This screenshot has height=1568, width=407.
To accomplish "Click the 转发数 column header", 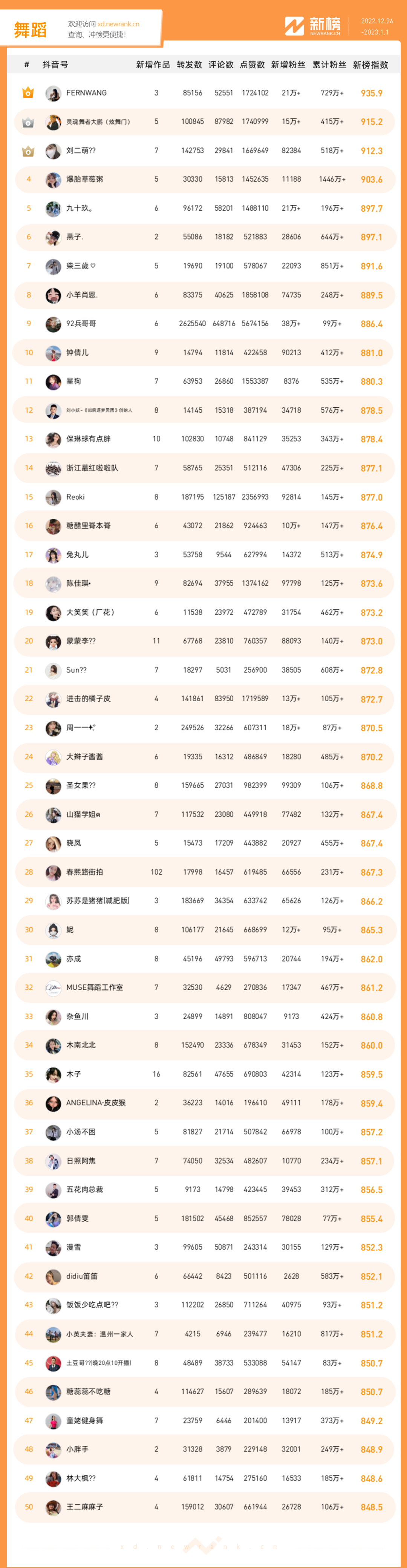I will point(189,65).
